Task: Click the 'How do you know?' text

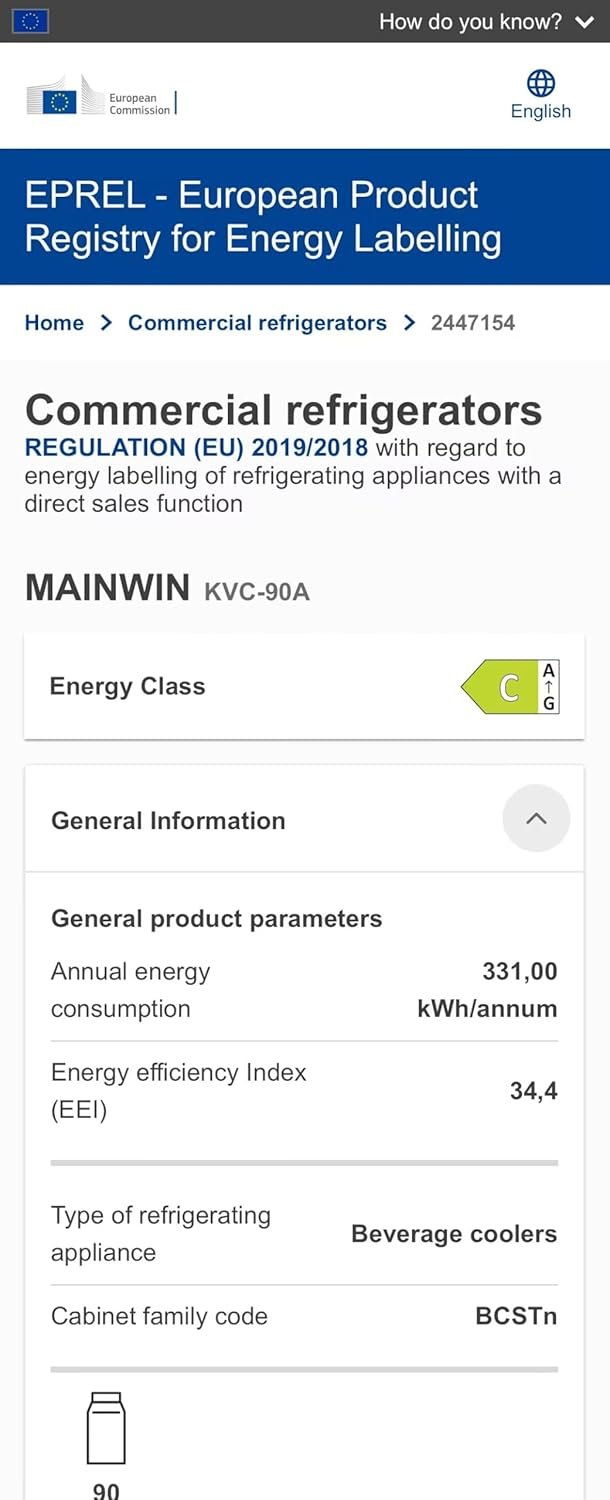Action: point(470,22)
